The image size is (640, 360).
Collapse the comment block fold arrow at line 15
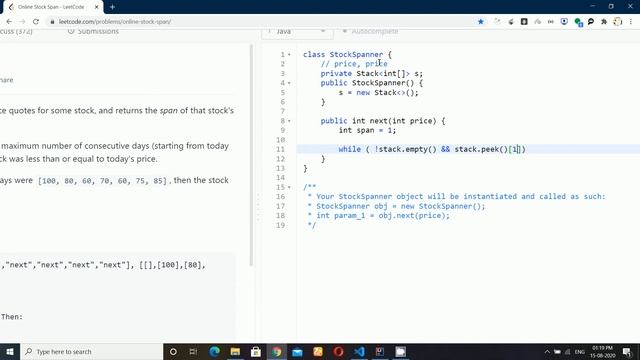(x=289, y=187)
